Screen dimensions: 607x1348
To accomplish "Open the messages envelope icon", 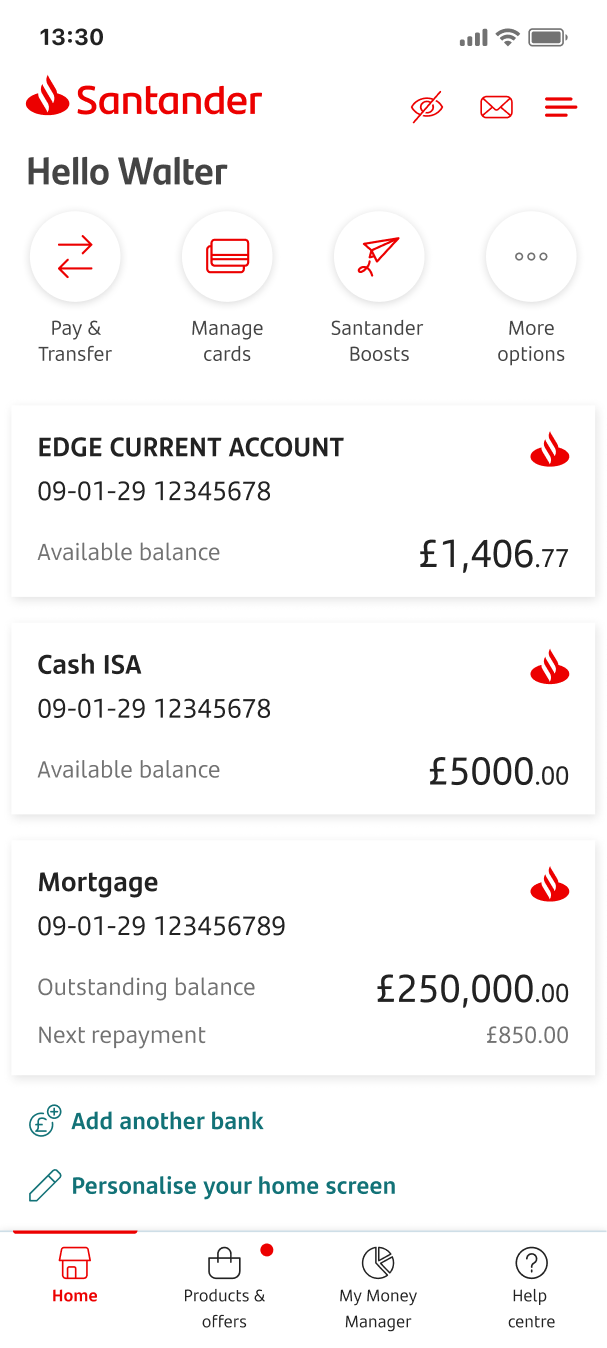I will [496, 106].
